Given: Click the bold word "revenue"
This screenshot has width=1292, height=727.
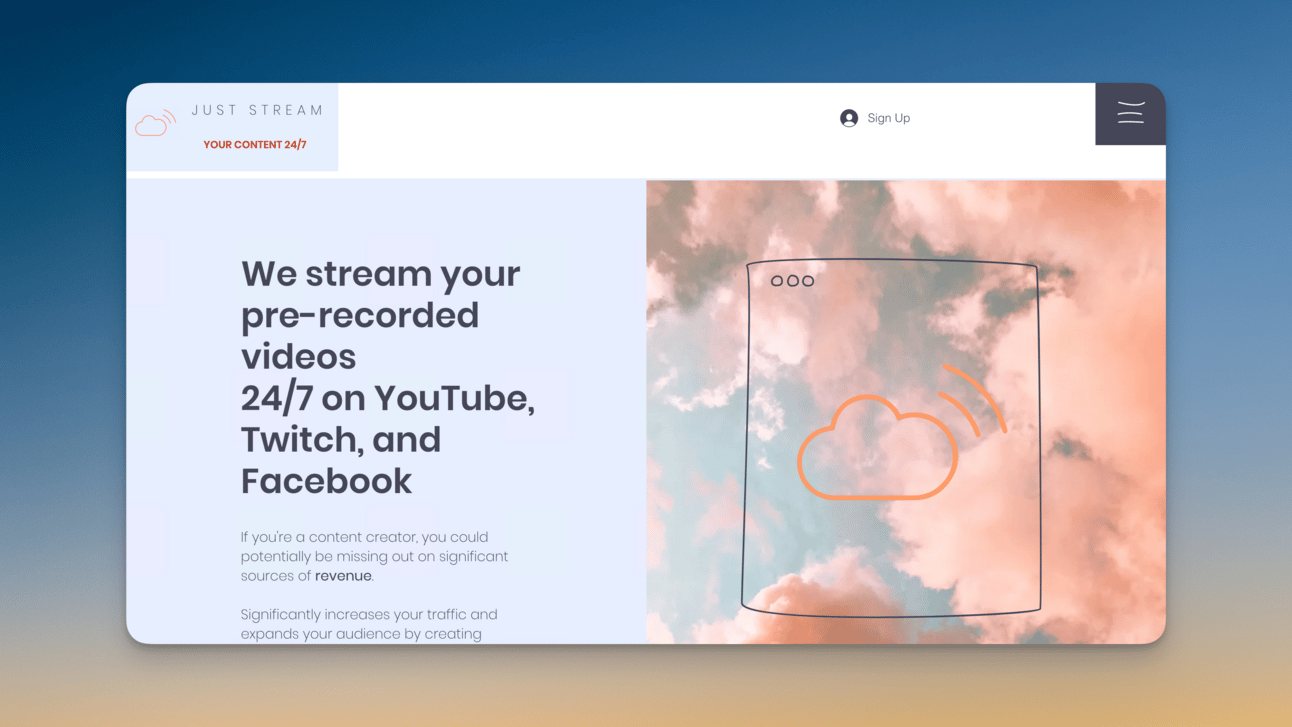Looking at the screenshot, I should point(343,576).
